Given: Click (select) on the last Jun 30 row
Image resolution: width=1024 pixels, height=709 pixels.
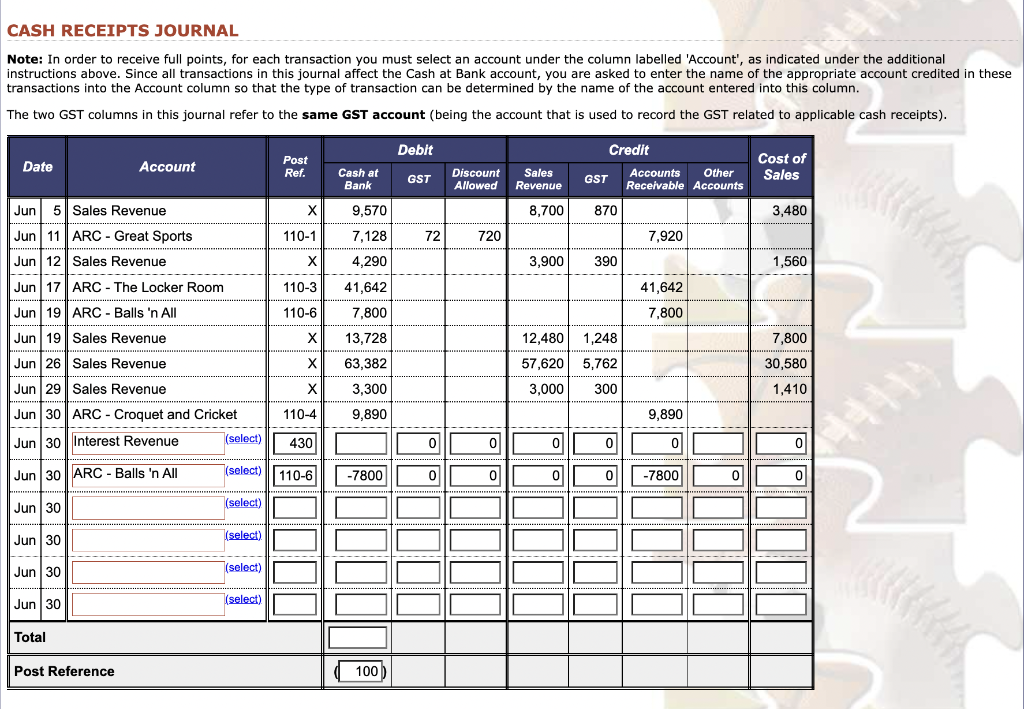Looking at the screenshot, I should (x=243, y=598).
